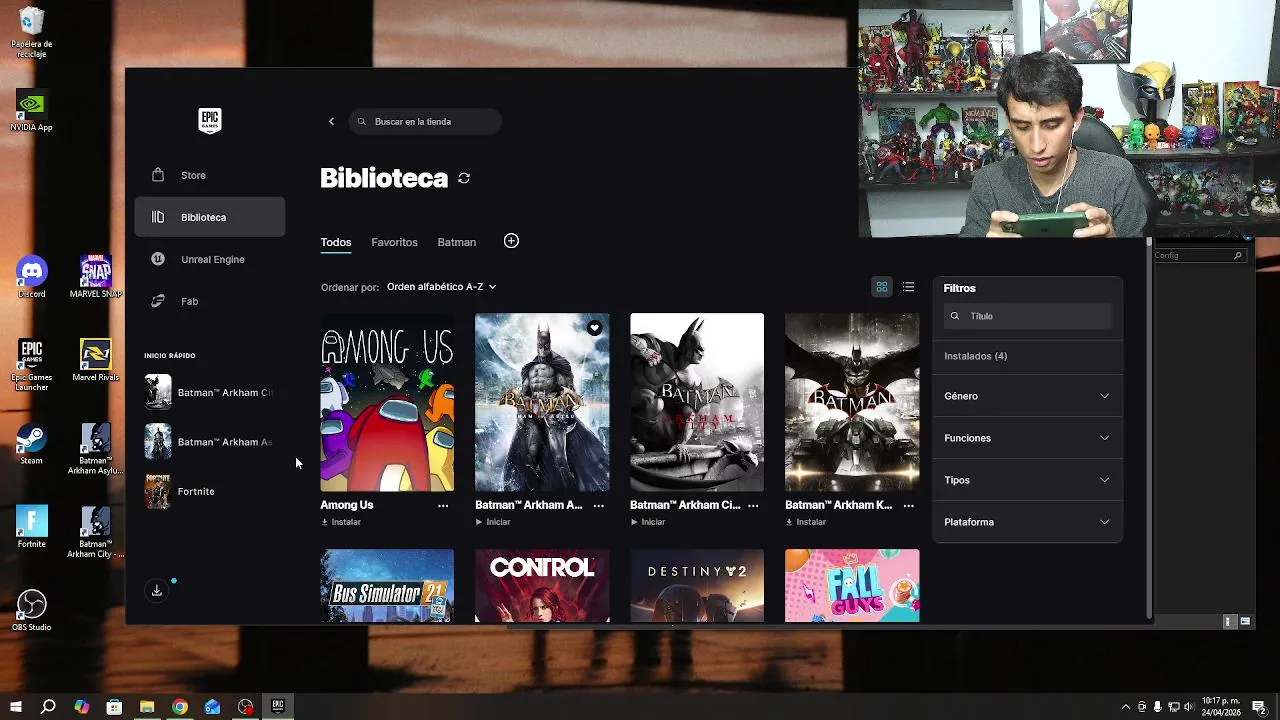Toggle the favorite heart on Arkham Asylum
This screenshot has width=1280, height=720.
tap(594, 328)
